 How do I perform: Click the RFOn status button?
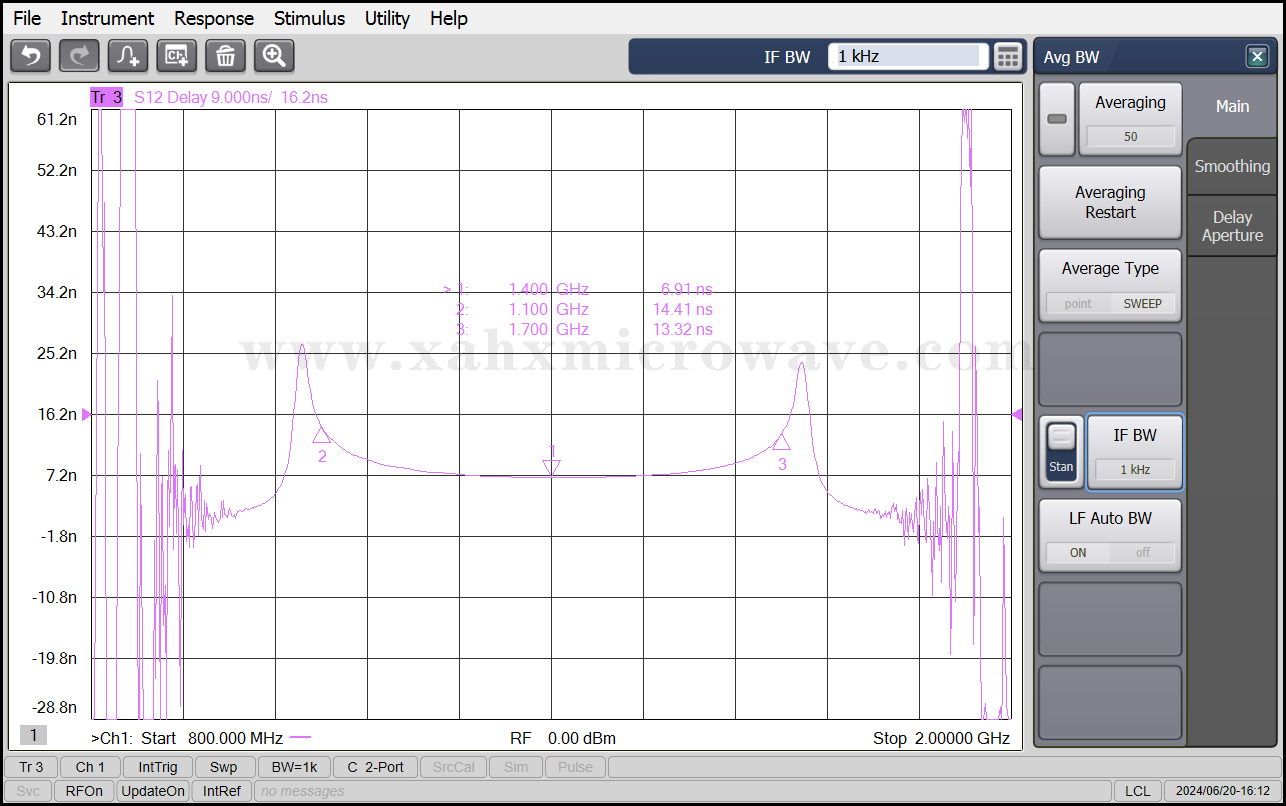pos(84,791)
